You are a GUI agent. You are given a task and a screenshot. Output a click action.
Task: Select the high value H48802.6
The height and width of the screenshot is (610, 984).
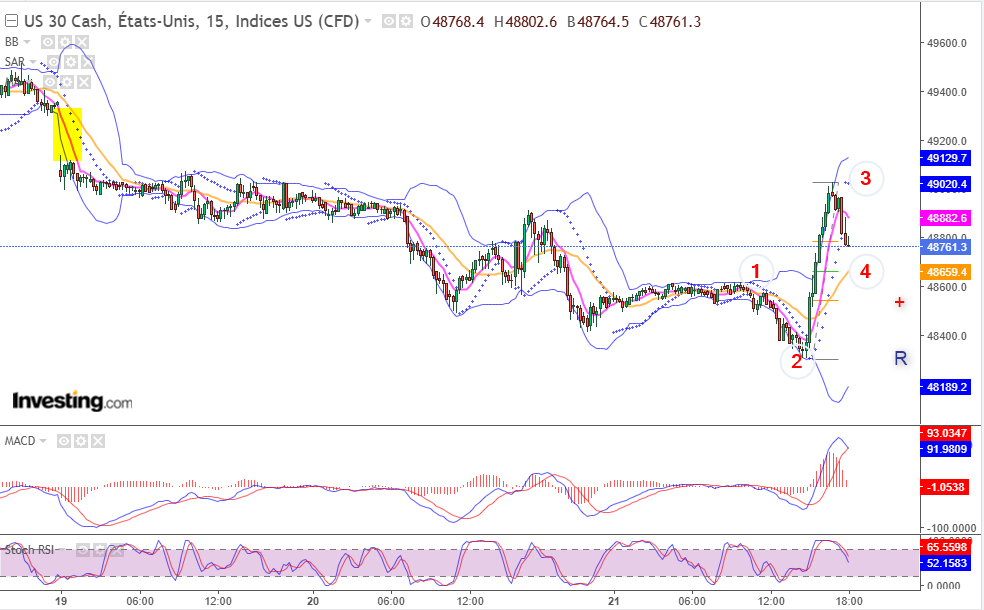tap(525, 22)
